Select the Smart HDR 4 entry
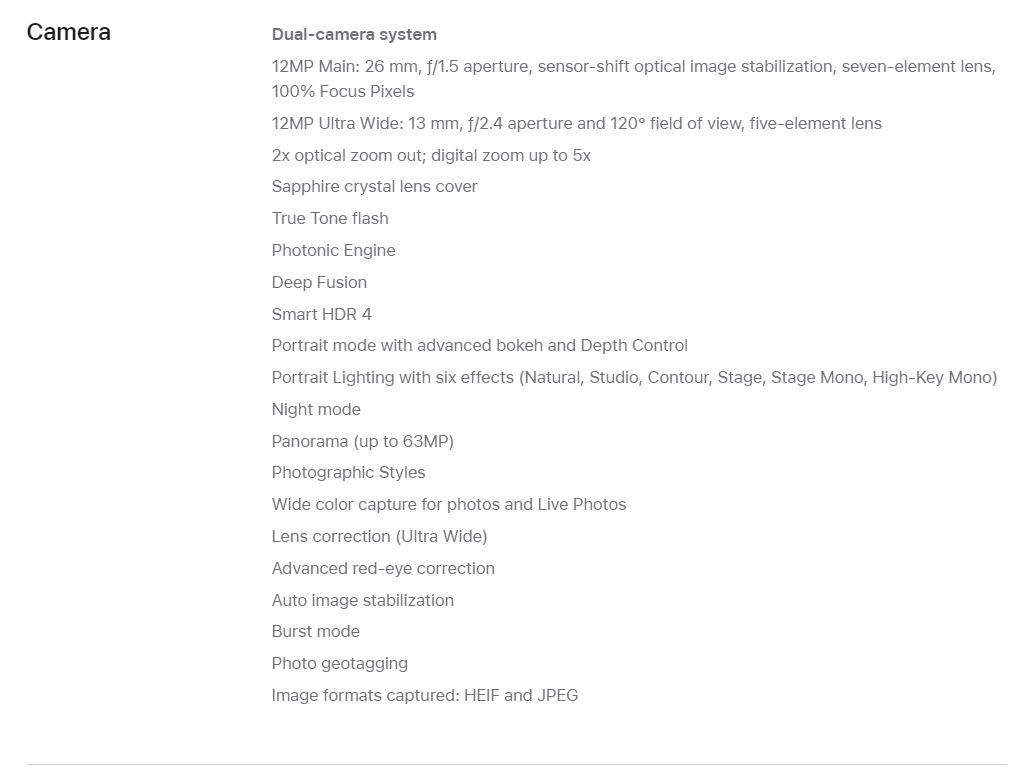This screenshot has width=1009, height=779. tap(322, 314)
